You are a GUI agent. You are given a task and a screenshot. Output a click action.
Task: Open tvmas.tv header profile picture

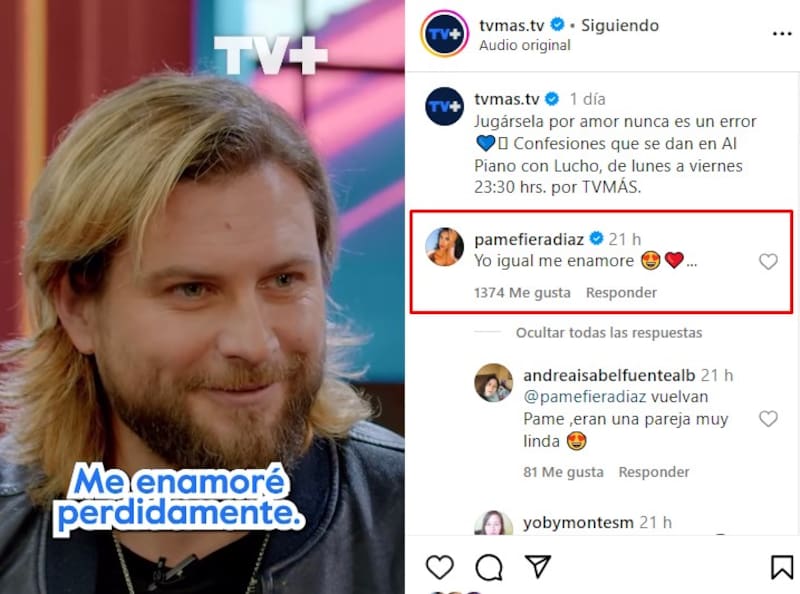[x=444, y=34]
